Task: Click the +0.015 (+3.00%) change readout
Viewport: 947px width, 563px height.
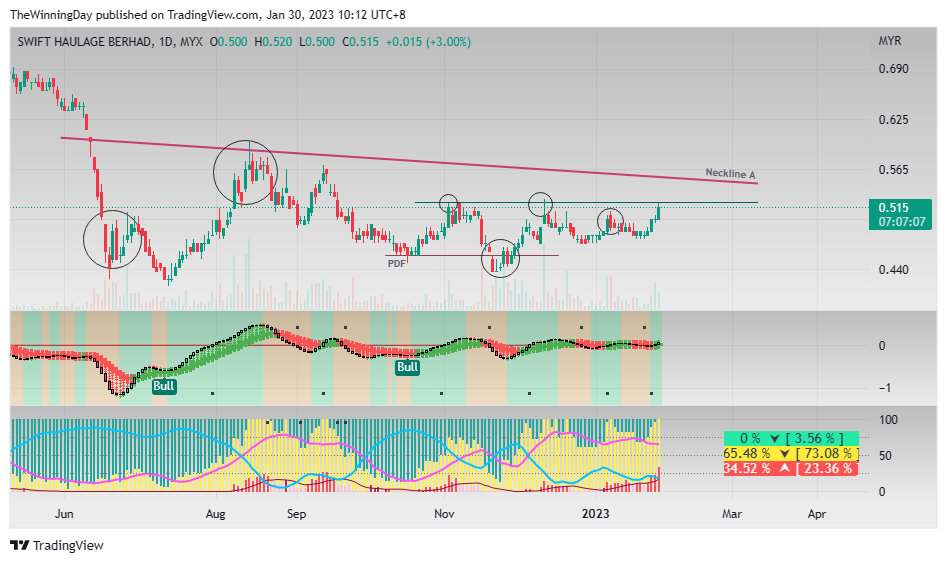Action: [x=428, y=42]
